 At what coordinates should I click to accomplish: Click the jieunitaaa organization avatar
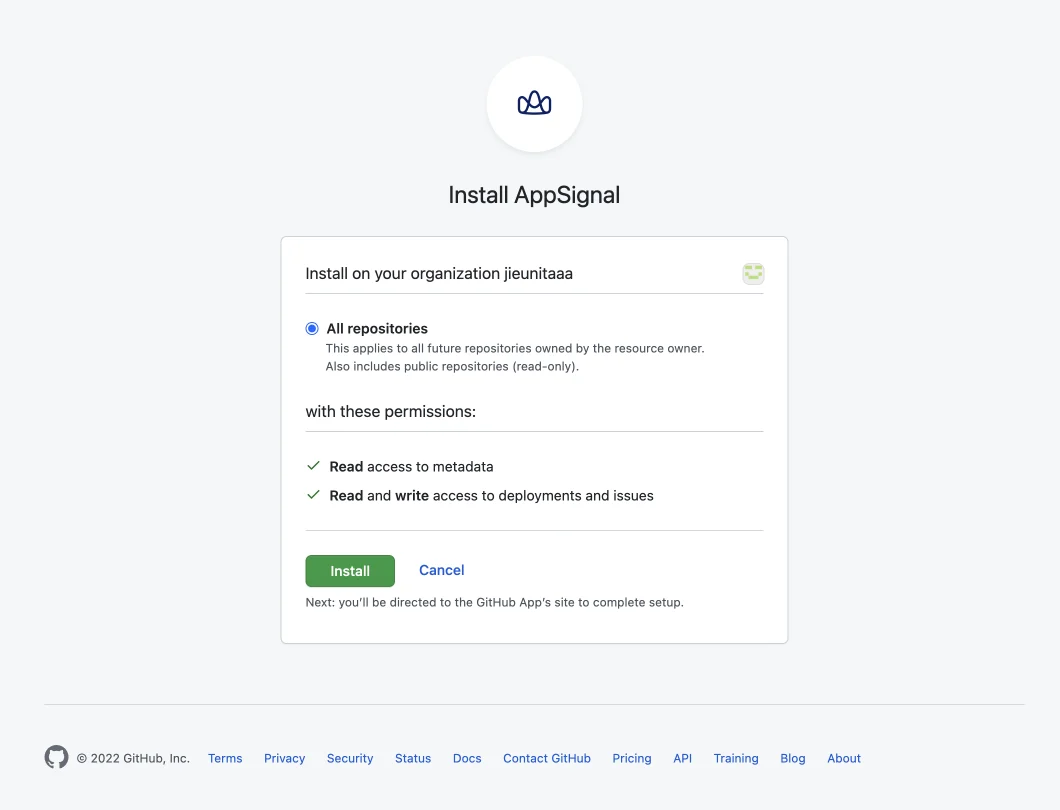[752, 273]
